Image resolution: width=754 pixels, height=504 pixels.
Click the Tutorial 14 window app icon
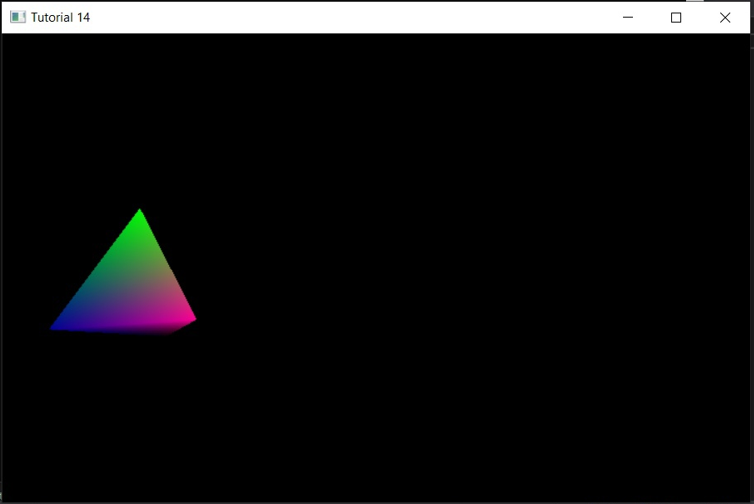click(18, 17)
